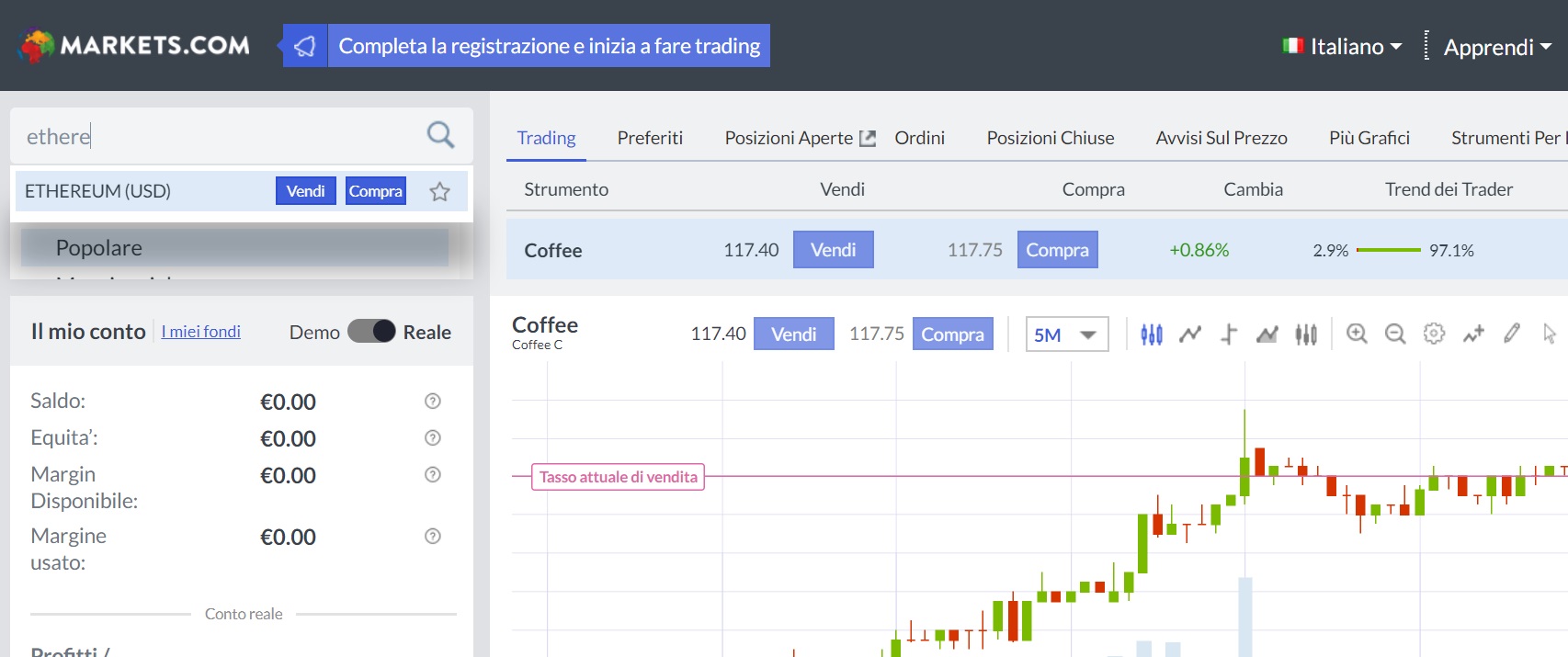
Task: Click Tasso attuale di vendita marker
Action: coord(618,477)
